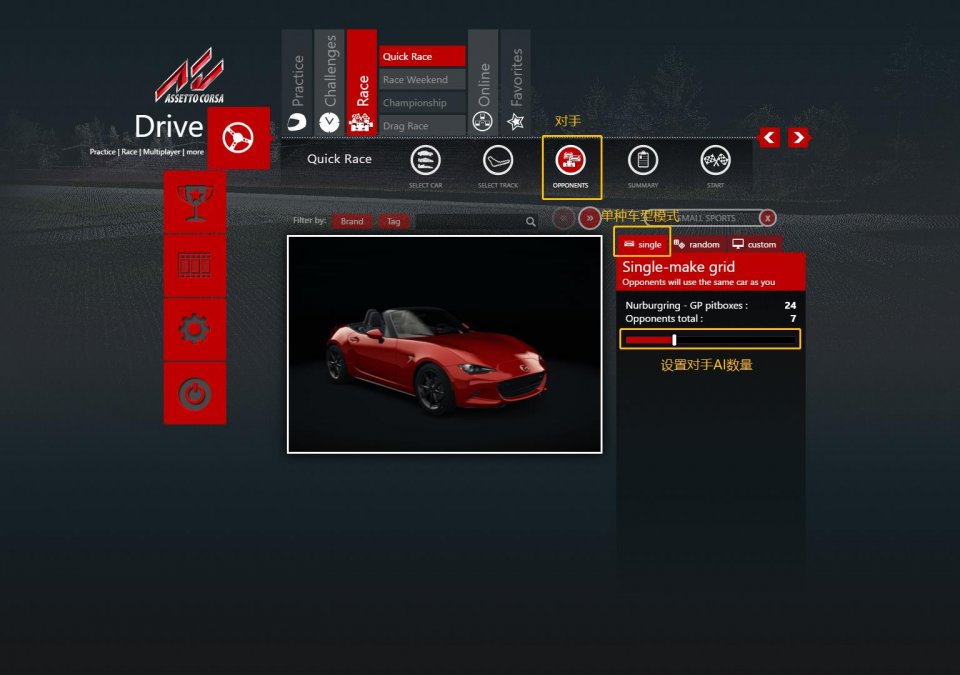The height and width of the screenshot is (675, 960).
Task: Click the red next car arrow
Action: click(590, 218)
